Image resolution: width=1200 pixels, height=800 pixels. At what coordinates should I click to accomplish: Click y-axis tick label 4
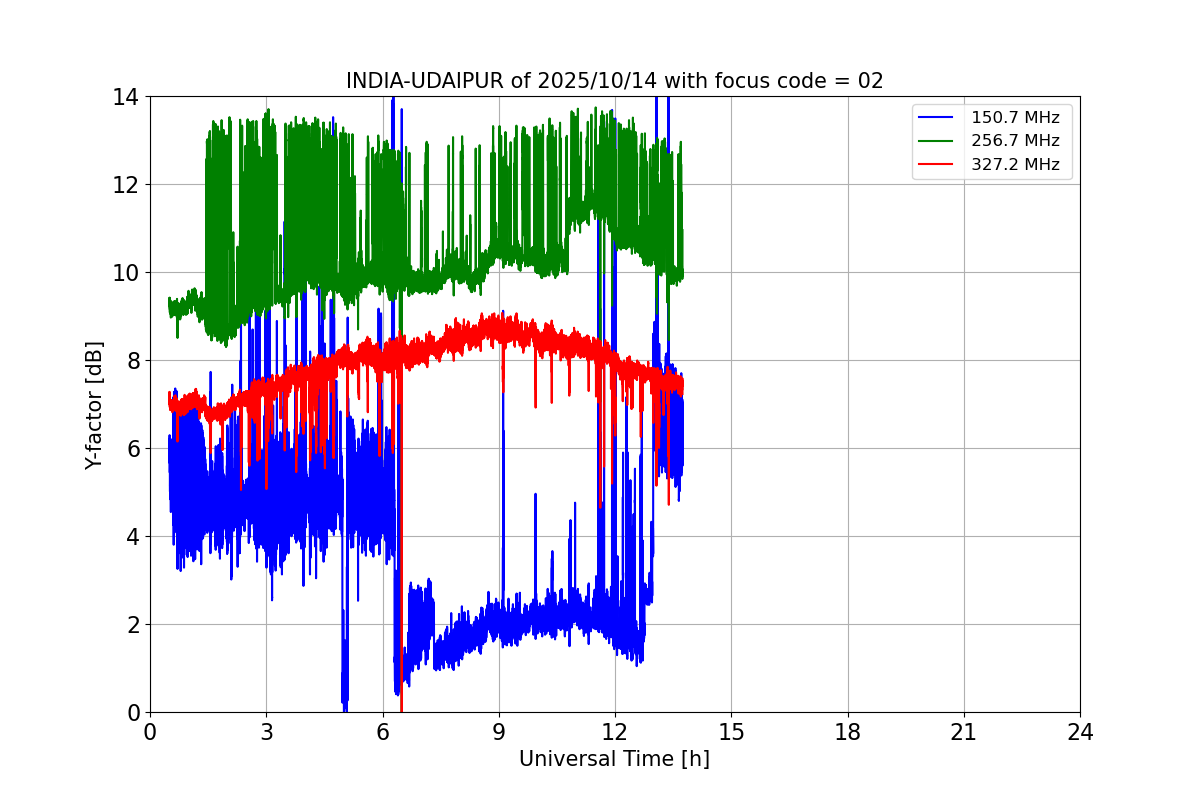(x=132, y=537)
